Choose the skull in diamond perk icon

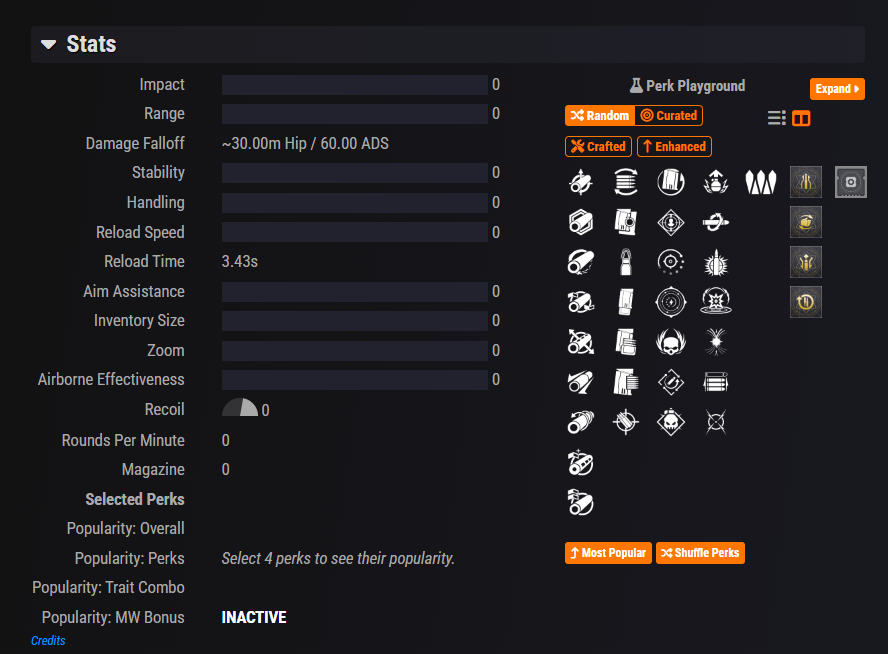click(670, 422)
